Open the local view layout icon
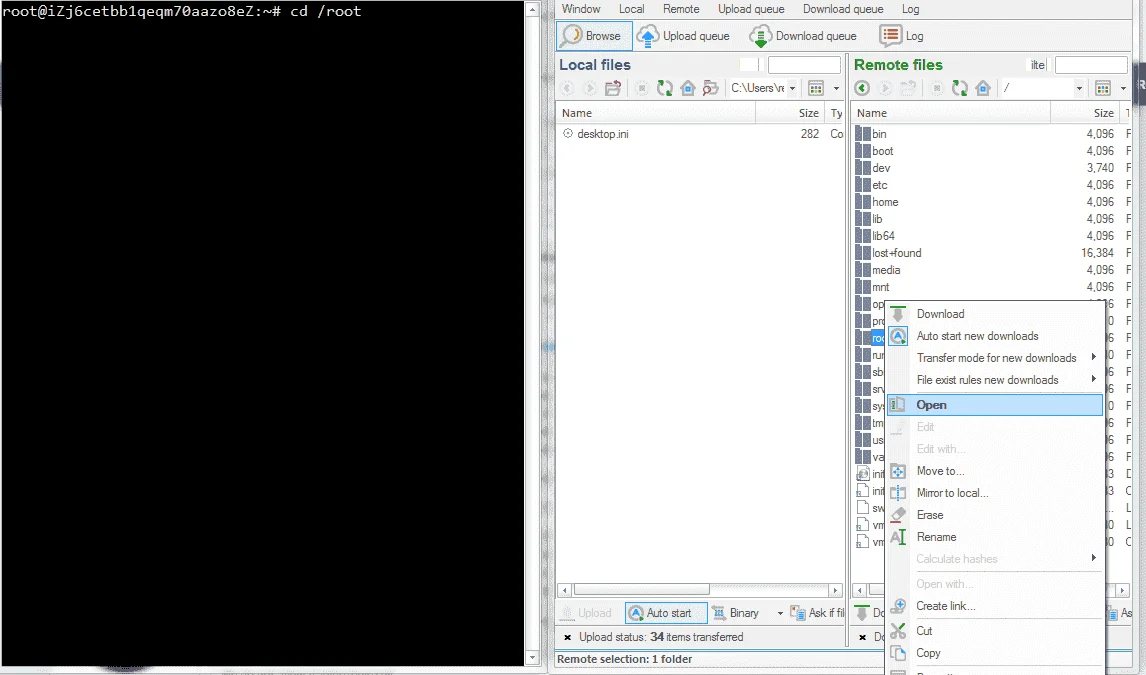Image resolution: width=1146 pixels, height=675 pixels. (x=816, y=88)
